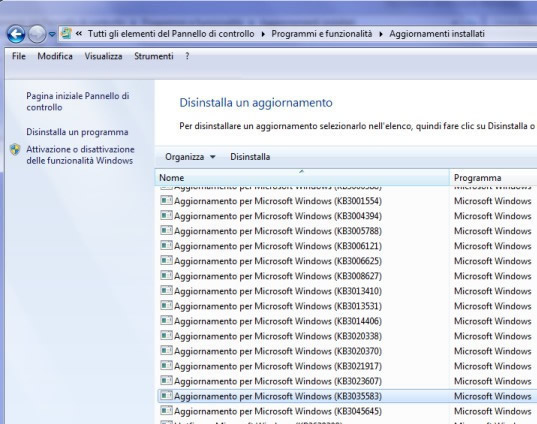Click 'Tutti gli elementi del Pannello di controllo' breadcrumb
The width and height of the screenshot is (537, 424).
[171, 34]
